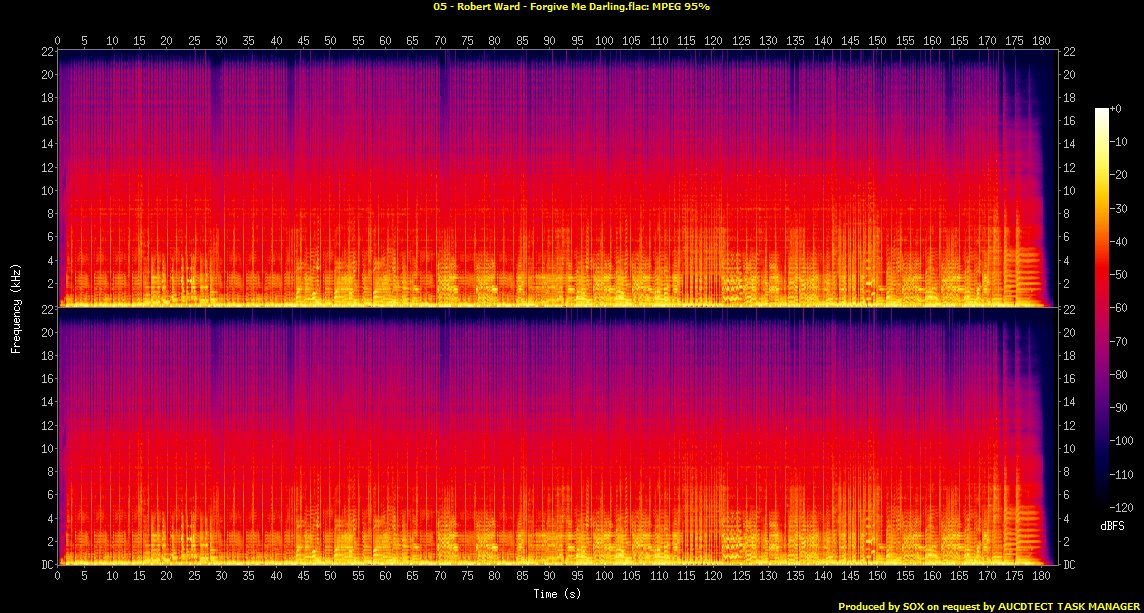Viewport: 1144px width, 613px height.
Task: Click the "-90" value on the color scale
Action: point(1119,407)
